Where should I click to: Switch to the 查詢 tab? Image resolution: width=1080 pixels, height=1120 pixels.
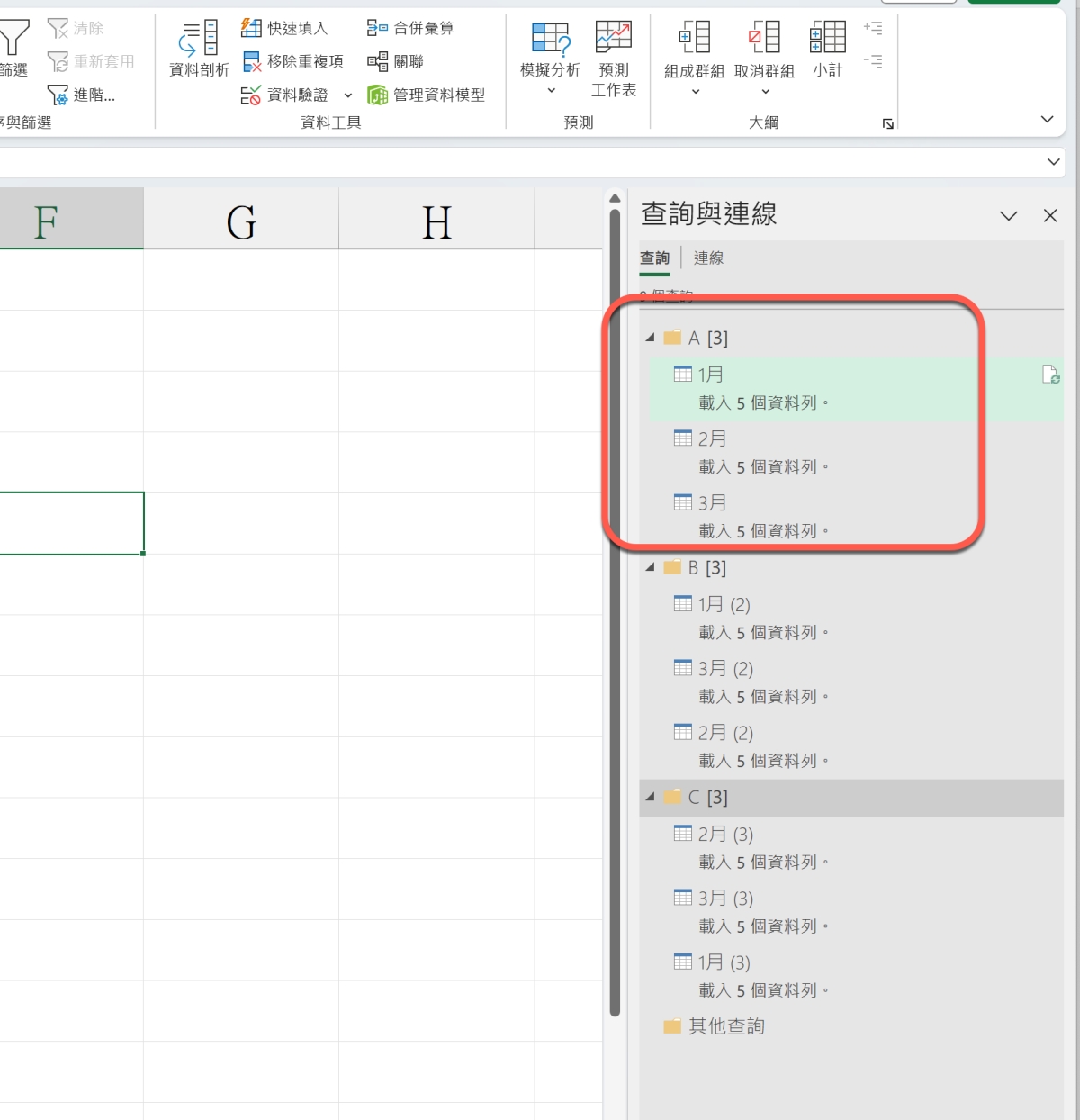[x=654, y=258]
